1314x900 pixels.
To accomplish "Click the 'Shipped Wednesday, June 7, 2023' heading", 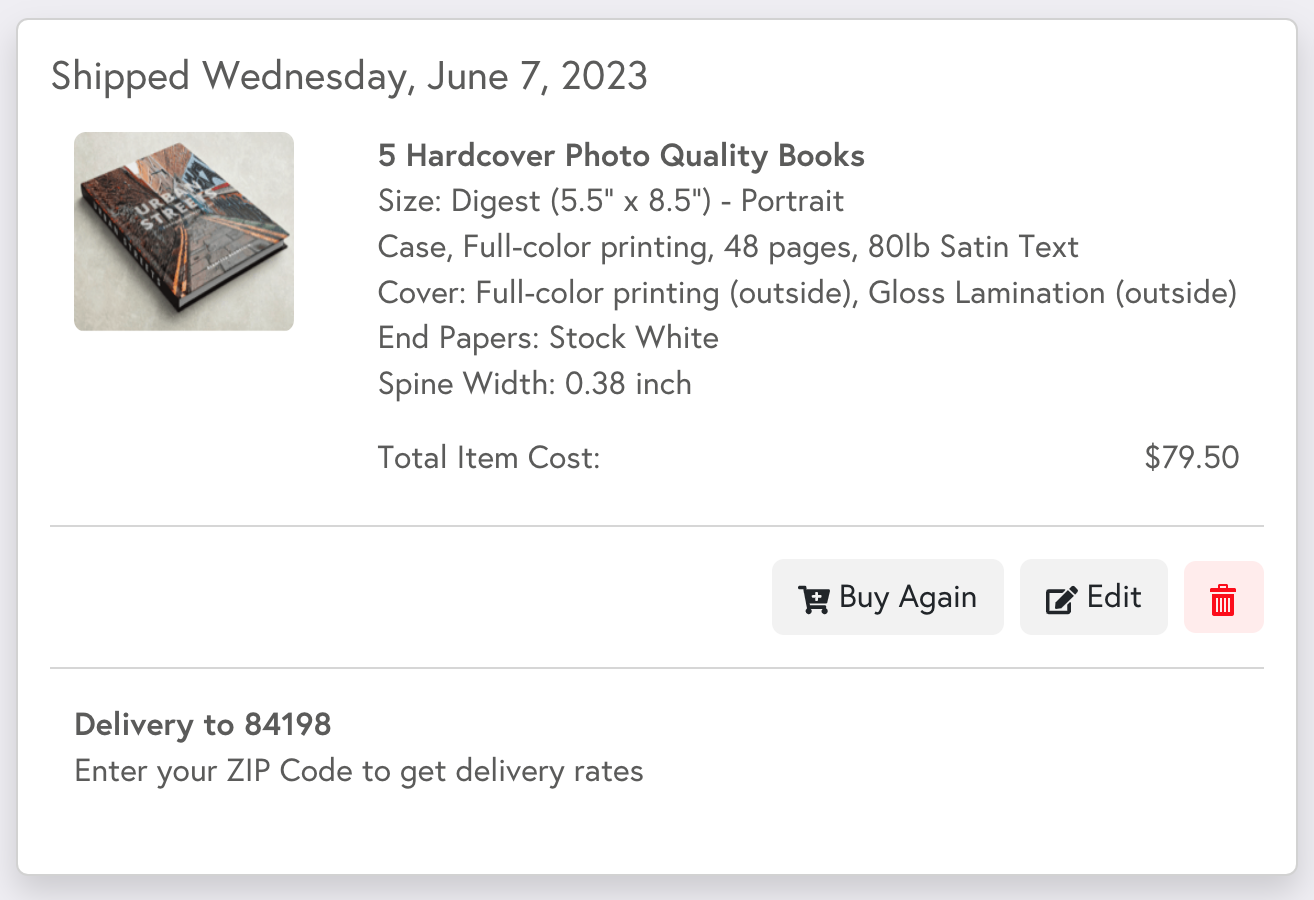I will coord(349,76).
